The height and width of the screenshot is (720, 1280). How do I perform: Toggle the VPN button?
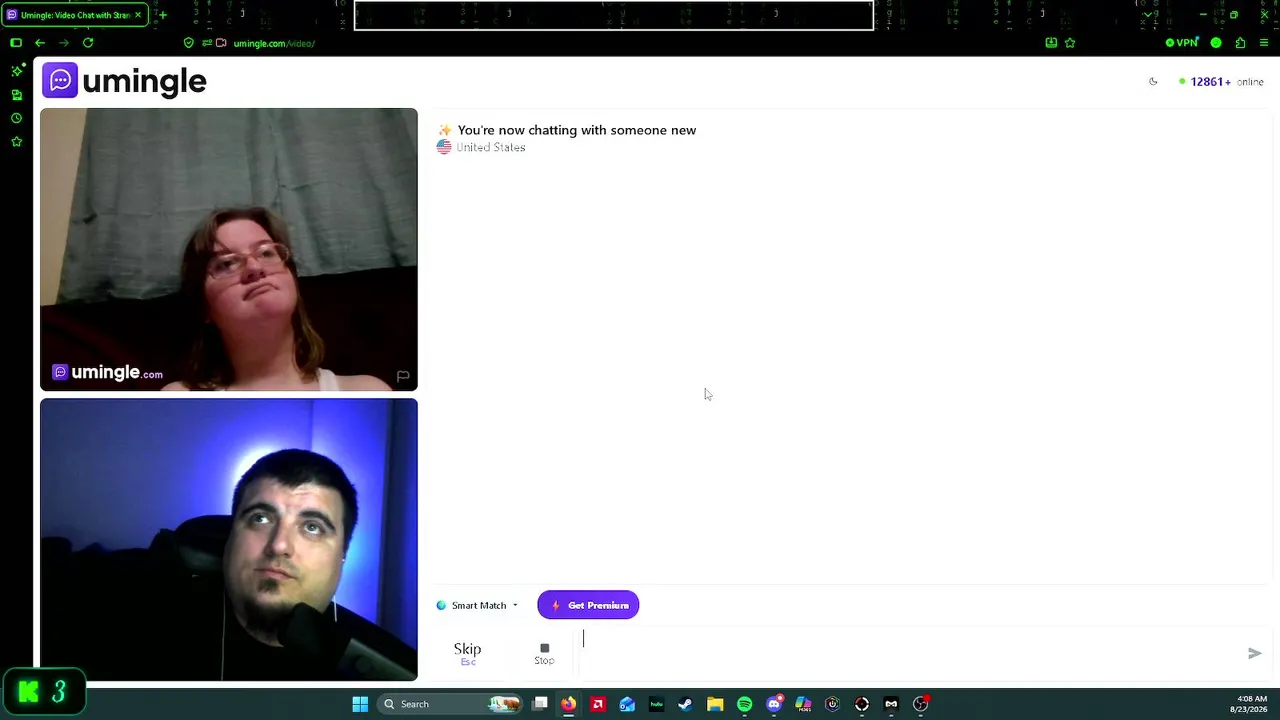pos(1182,43)
